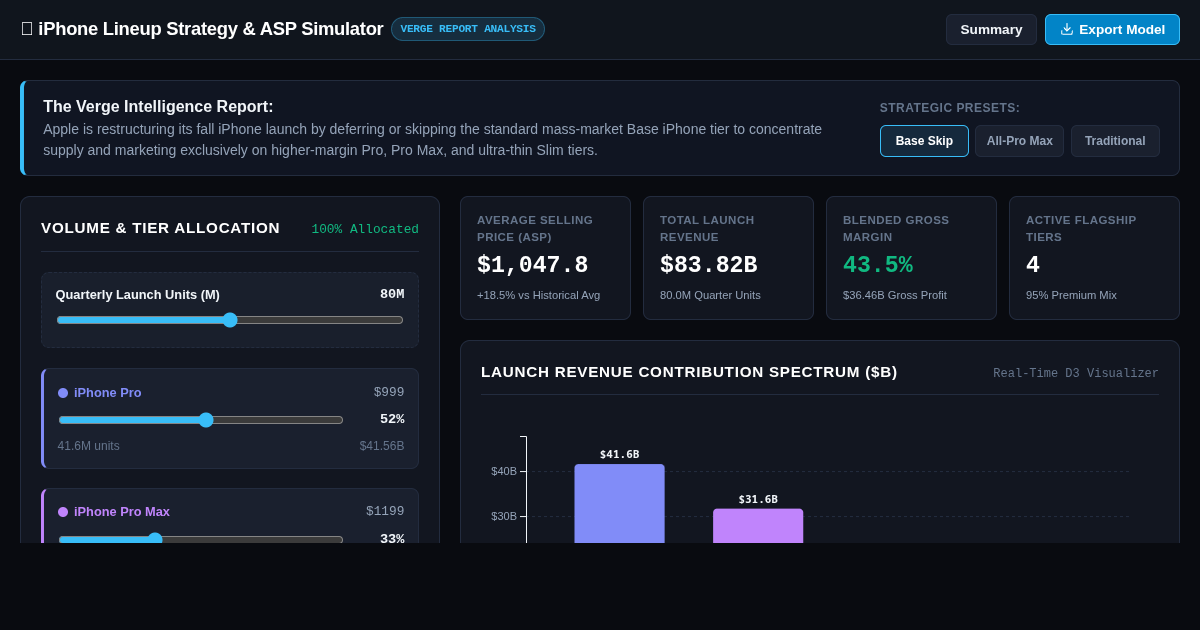Click the 80M launch units value

pos(392,294)
